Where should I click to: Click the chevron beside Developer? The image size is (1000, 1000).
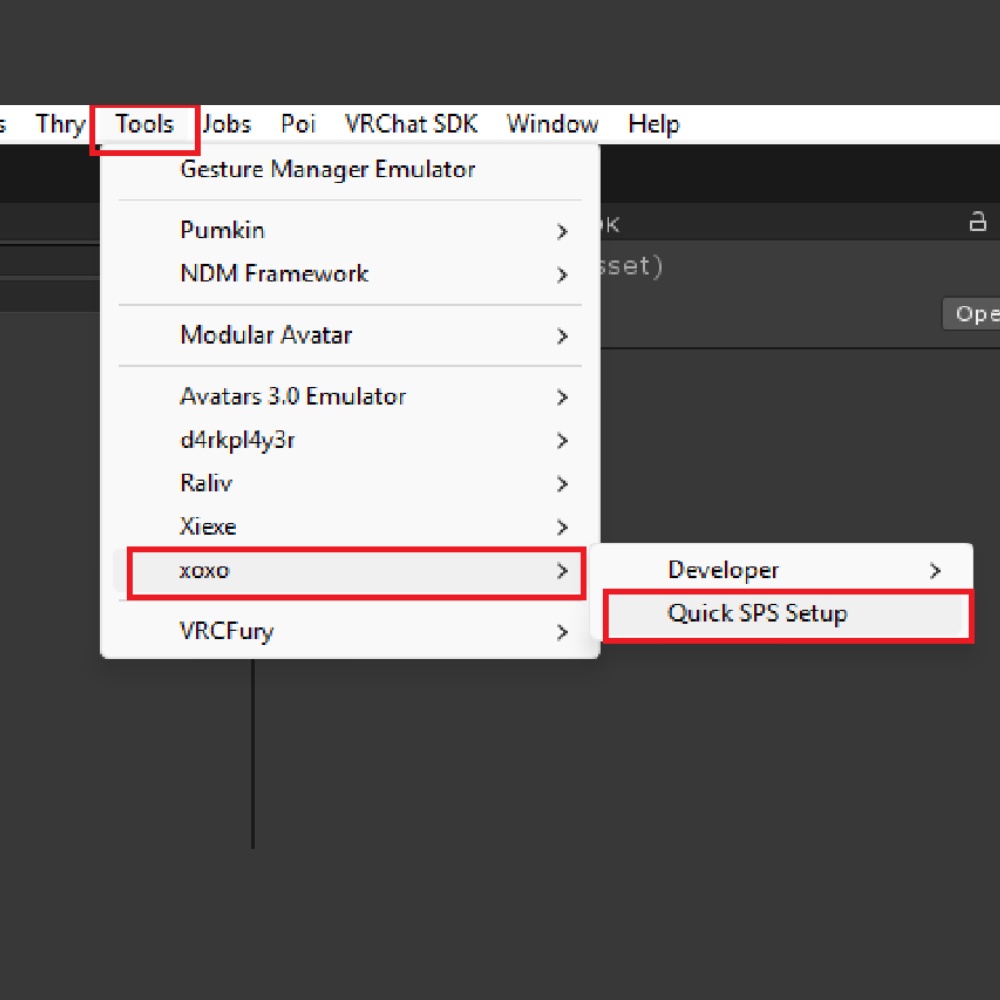pyautogui.click(x=935, y=571)
